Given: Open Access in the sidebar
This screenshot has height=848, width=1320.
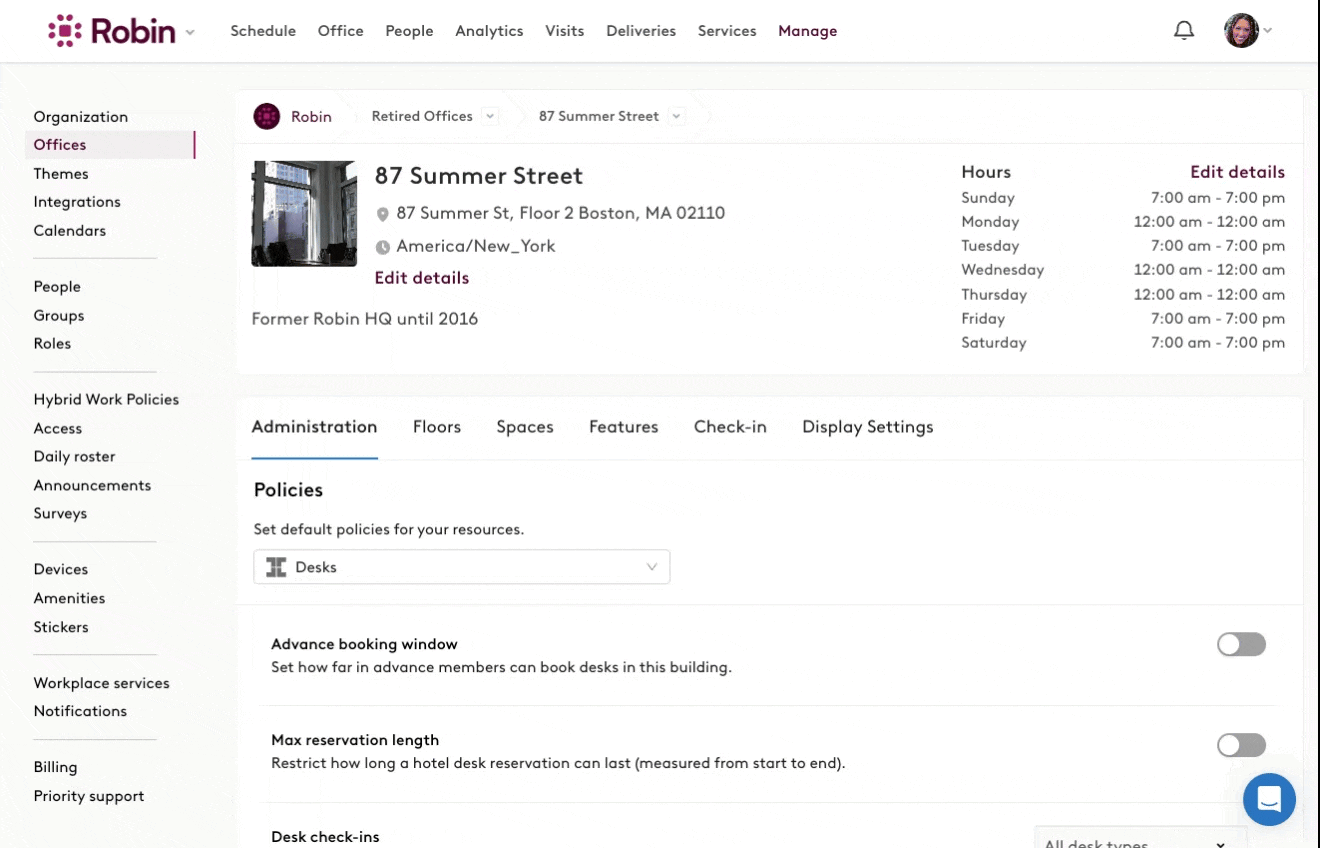Looking at the screenshot, I should [58, 429].
